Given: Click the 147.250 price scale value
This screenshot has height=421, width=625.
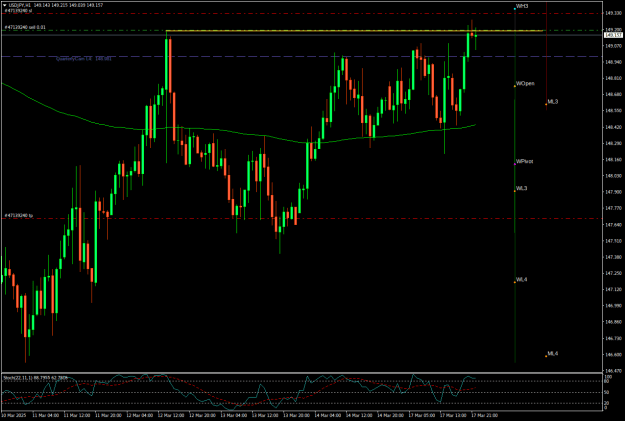Looking at the screenshot, I should tap(612, 273).
